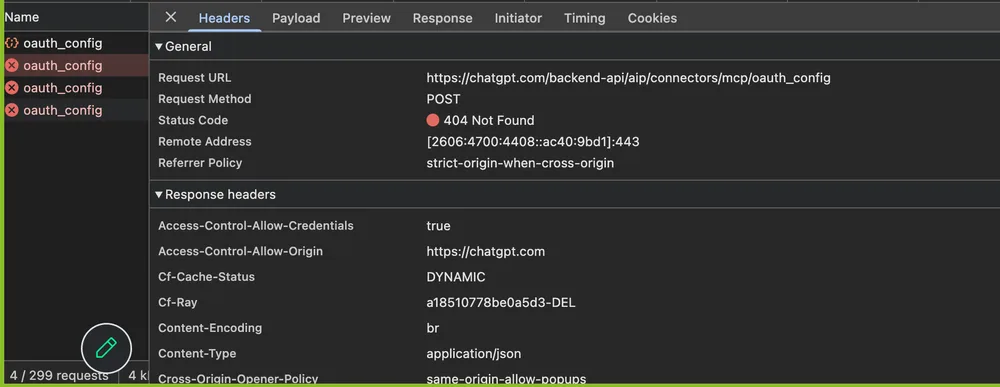Click strict-origin-when-cross-origin referrer policy value

[x=520, y=163]
